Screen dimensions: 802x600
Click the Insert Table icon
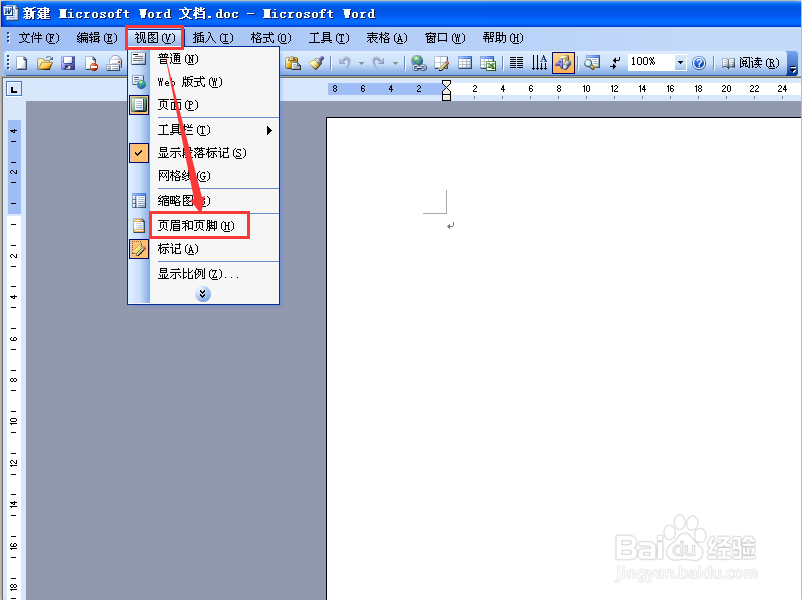(x=464, y=62)
